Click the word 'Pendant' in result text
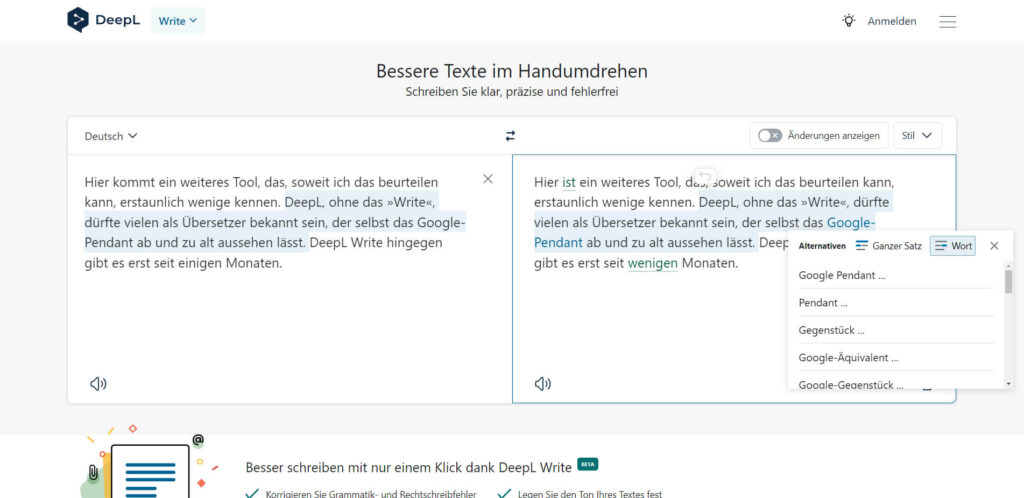Image resolution: width=1024 pixels, height=498 pixels. [558, 243]
